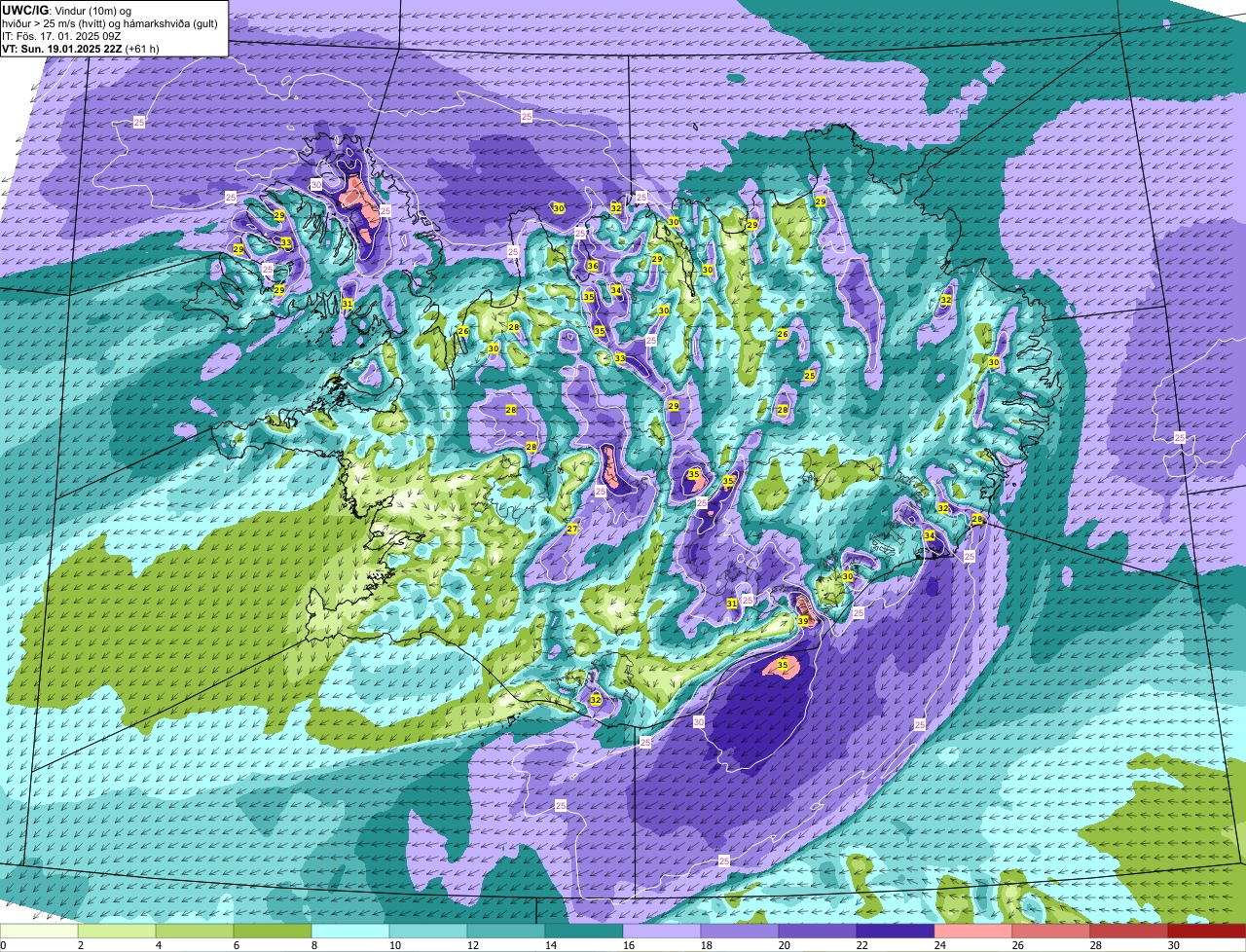The image size is (1246, 952).
Task: Click the yellow '39' maximum gust label
Action: pos(803,620)
